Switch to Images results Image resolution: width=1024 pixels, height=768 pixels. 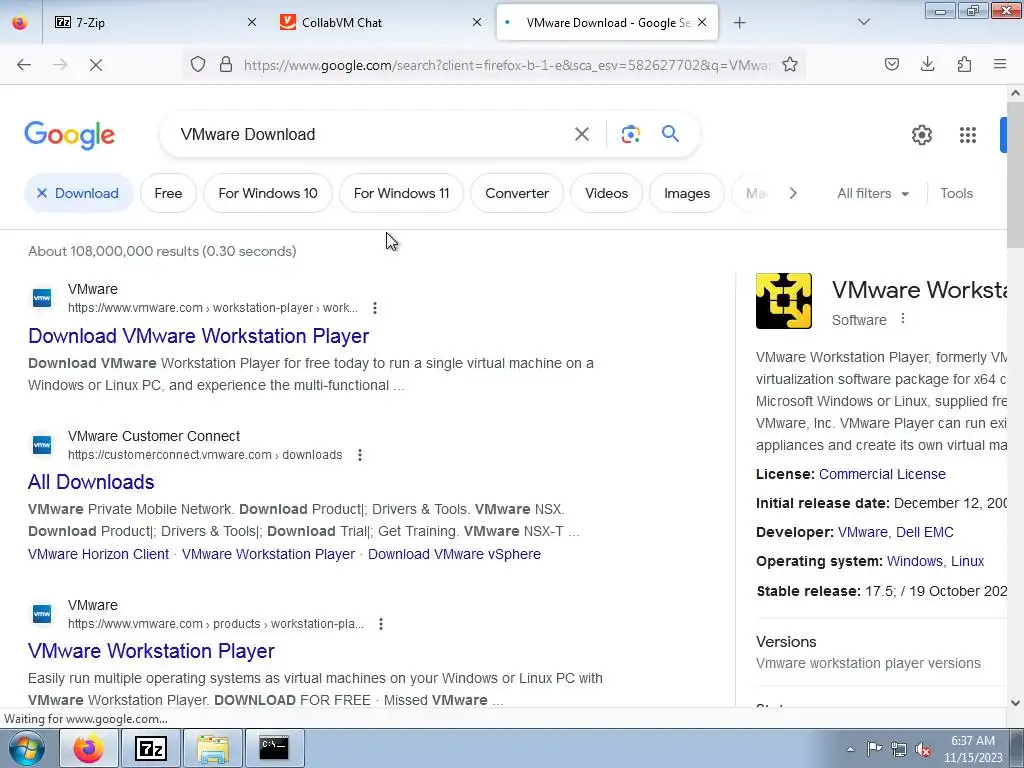click(x=686, y=193)
